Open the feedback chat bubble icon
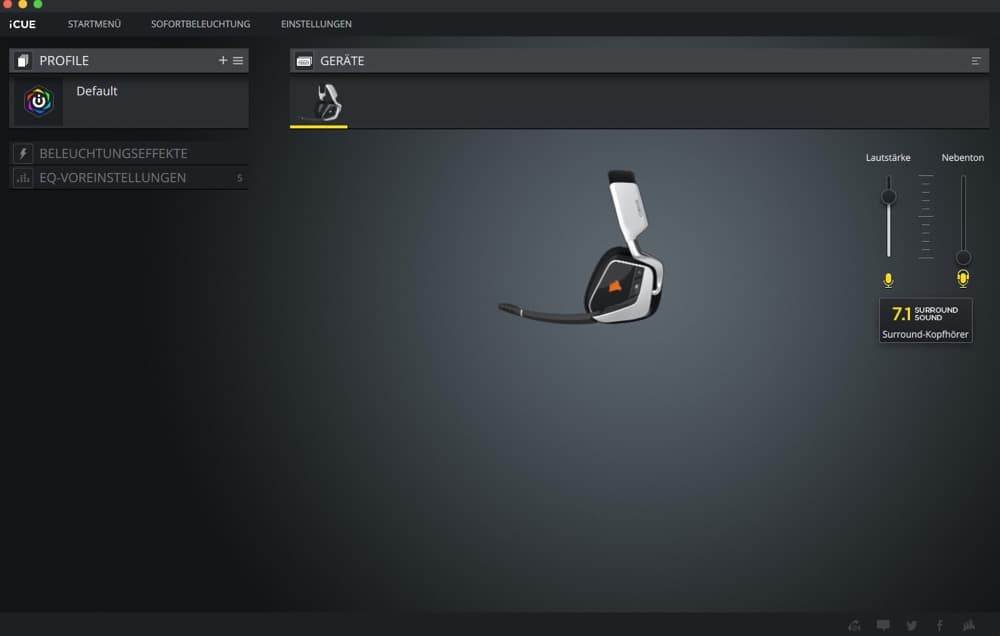1000x636 pixels. [883, 625]
